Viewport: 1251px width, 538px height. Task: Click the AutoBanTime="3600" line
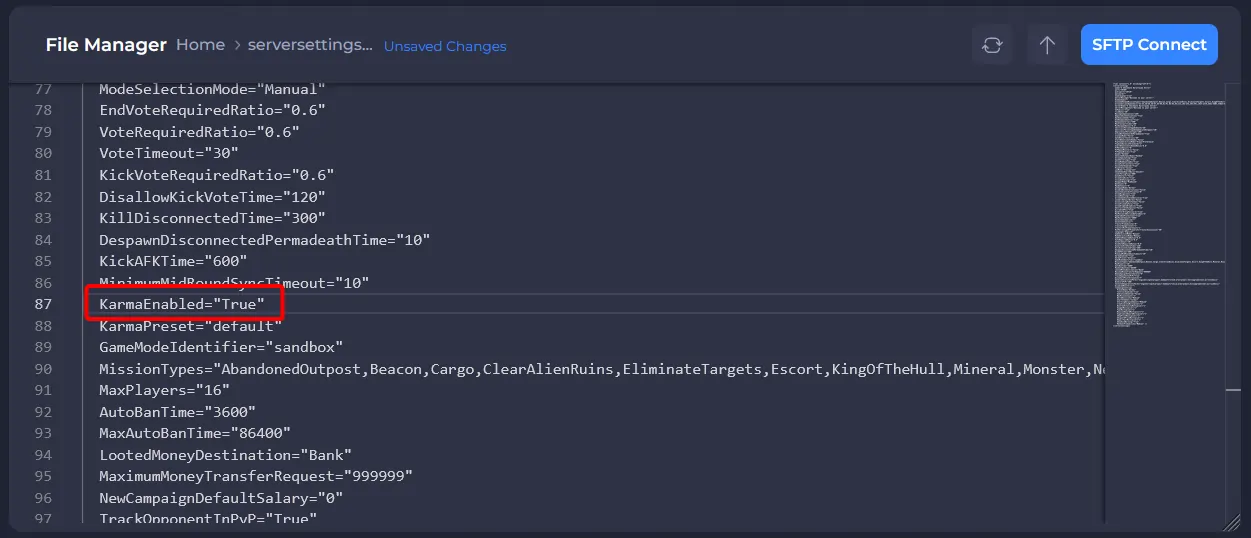(177, 412)
